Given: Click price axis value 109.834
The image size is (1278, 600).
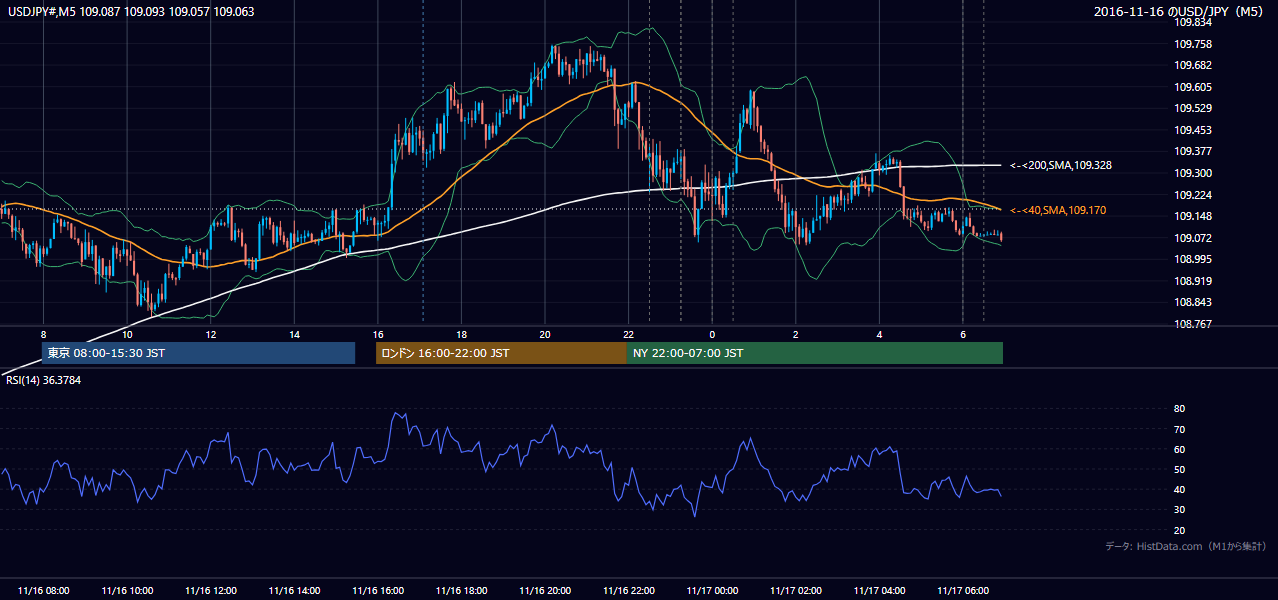Looking at the screenshot, I should 1193,22.
